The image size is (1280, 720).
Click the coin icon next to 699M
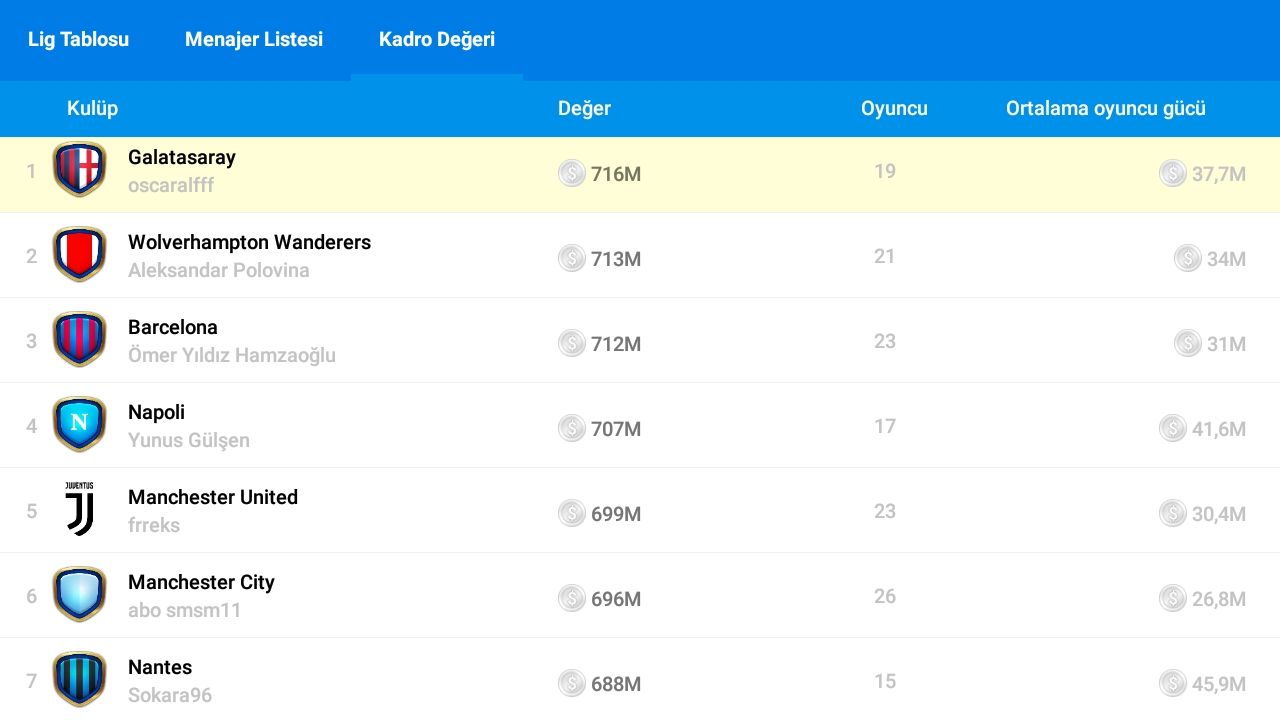572,513
